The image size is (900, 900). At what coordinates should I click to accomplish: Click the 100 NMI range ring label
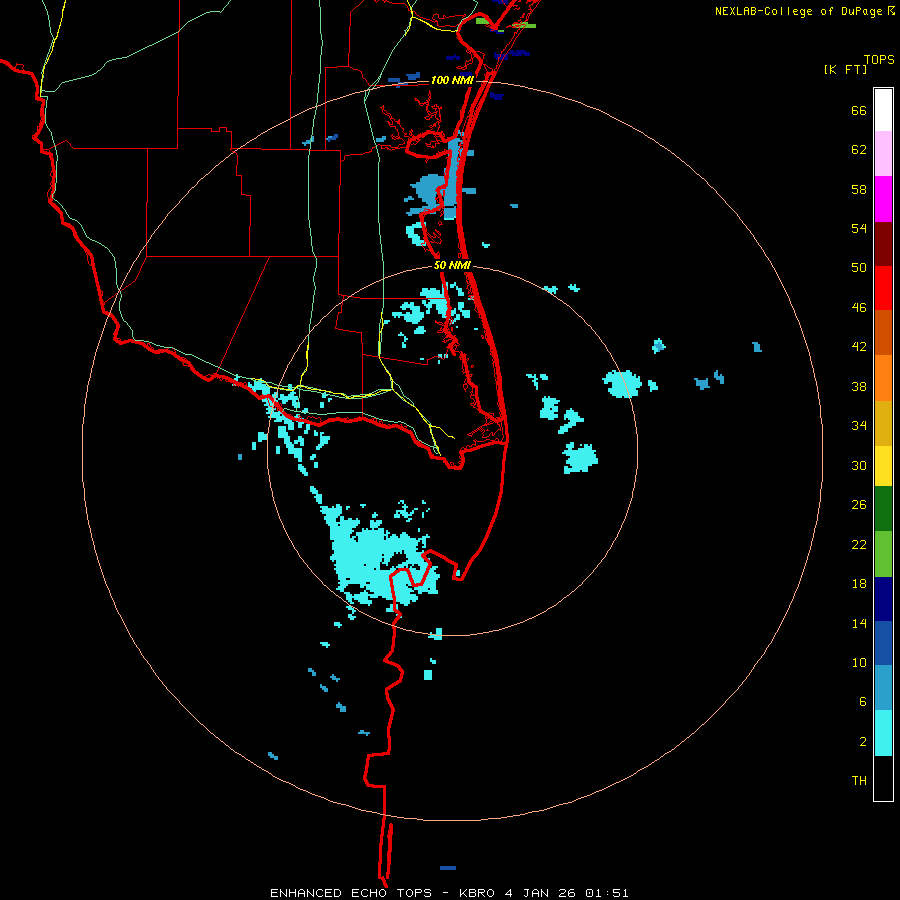452,80
